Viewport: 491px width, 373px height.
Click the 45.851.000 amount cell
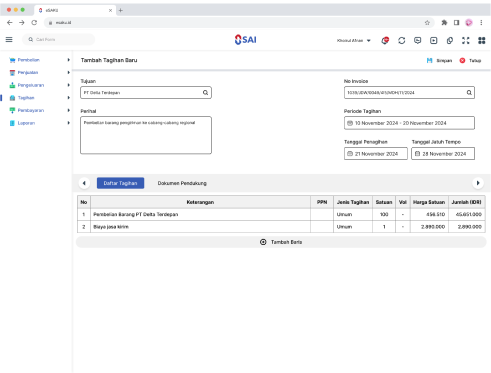click(467, 214)
